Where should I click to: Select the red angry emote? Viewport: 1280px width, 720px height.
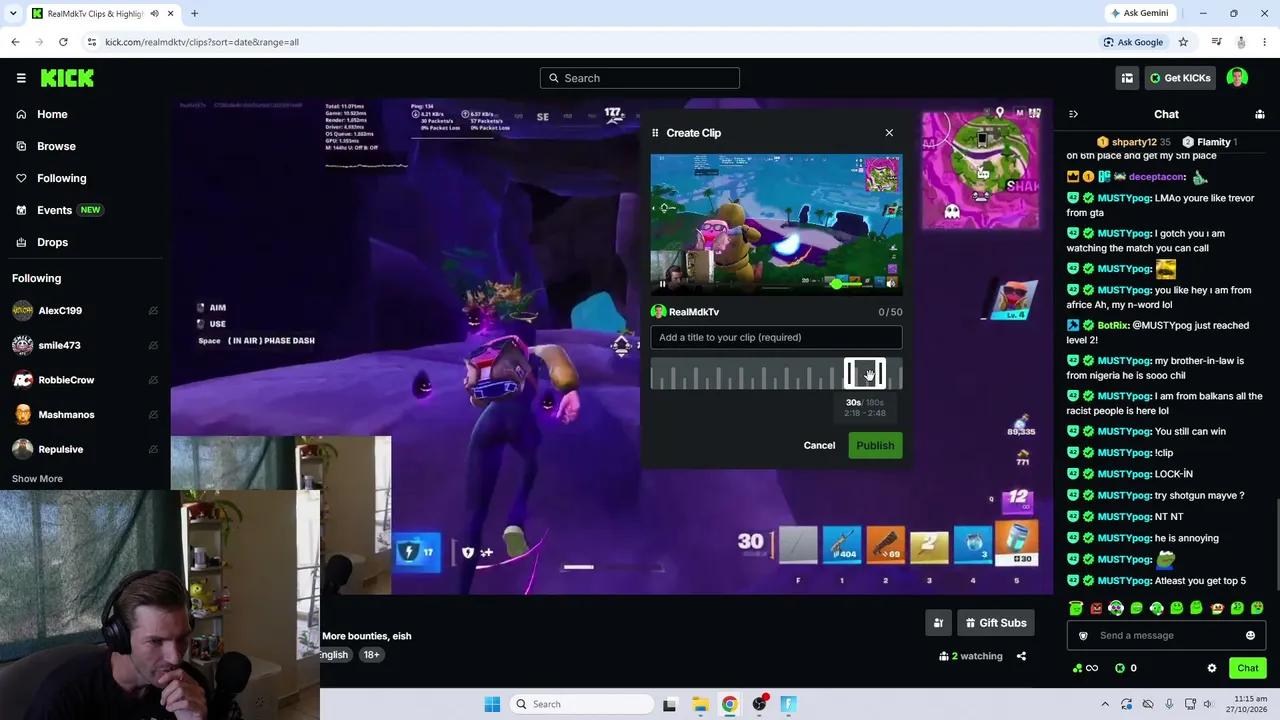pos(1096,608)
